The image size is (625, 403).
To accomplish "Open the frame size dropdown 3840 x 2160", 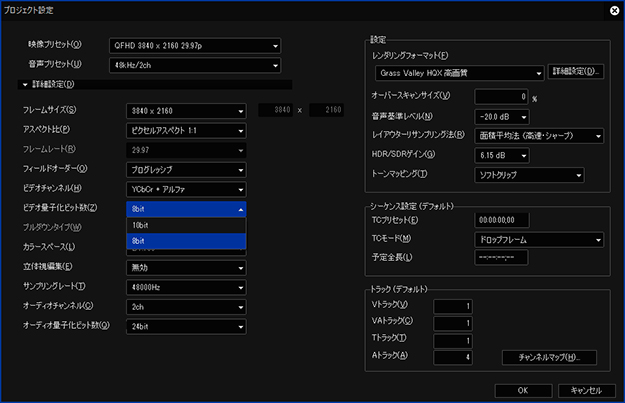I will (186, 111).
